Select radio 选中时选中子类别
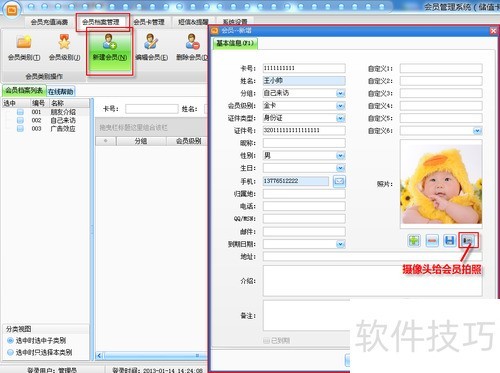500x373 pixels. tap(10, 340)
